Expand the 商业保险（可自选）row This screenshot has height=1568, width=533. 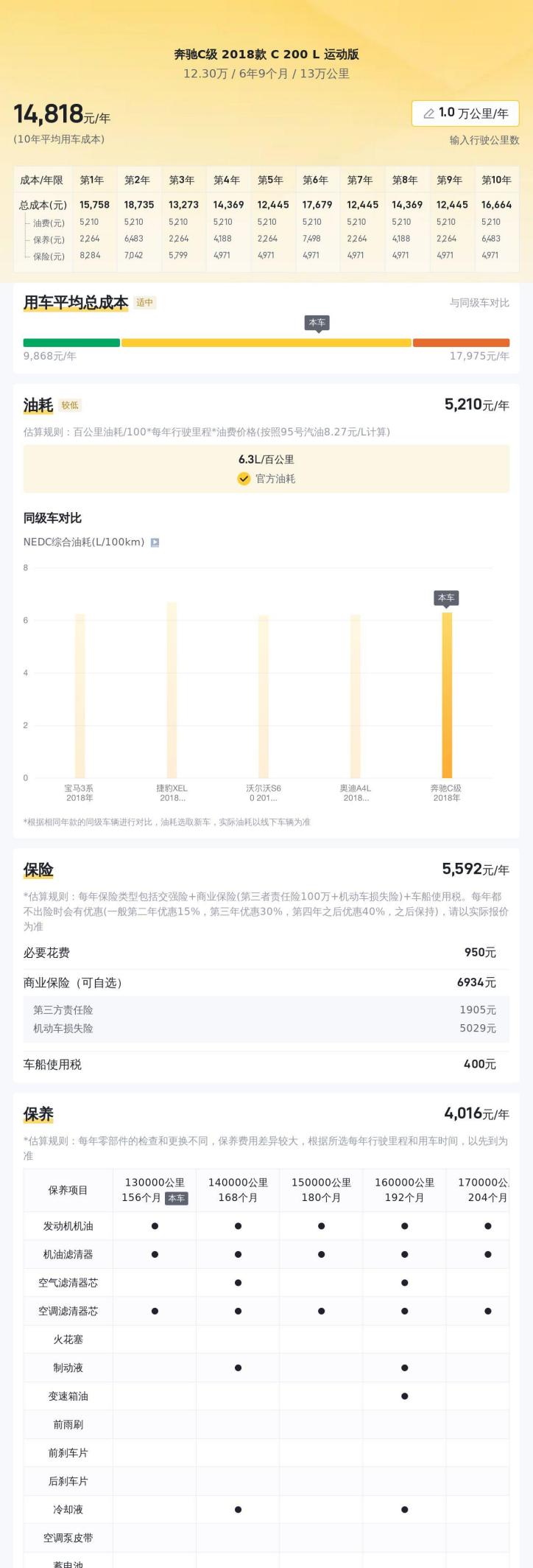[259, 983]
